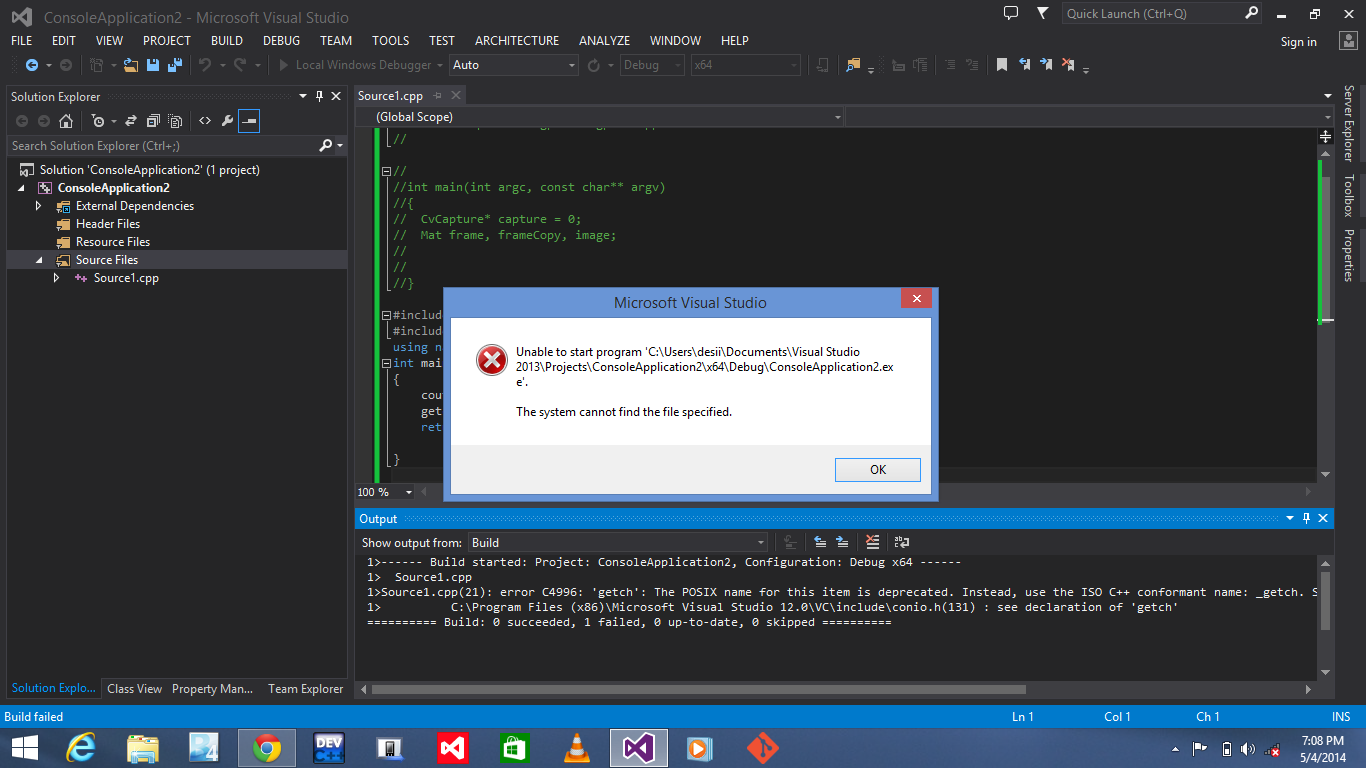Select Resource Files folder in tree
The height and width of the screenshot is (768, 1366).
113,242
